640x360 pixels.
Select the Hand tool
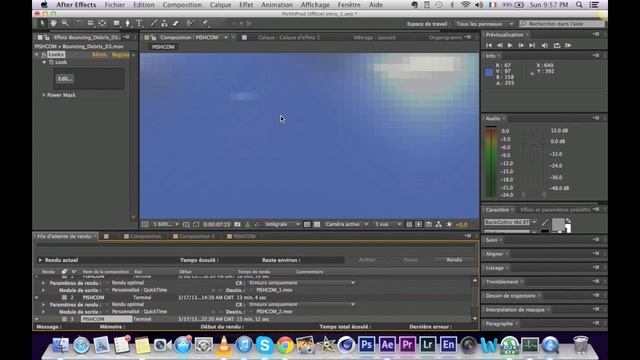point(53,23)
